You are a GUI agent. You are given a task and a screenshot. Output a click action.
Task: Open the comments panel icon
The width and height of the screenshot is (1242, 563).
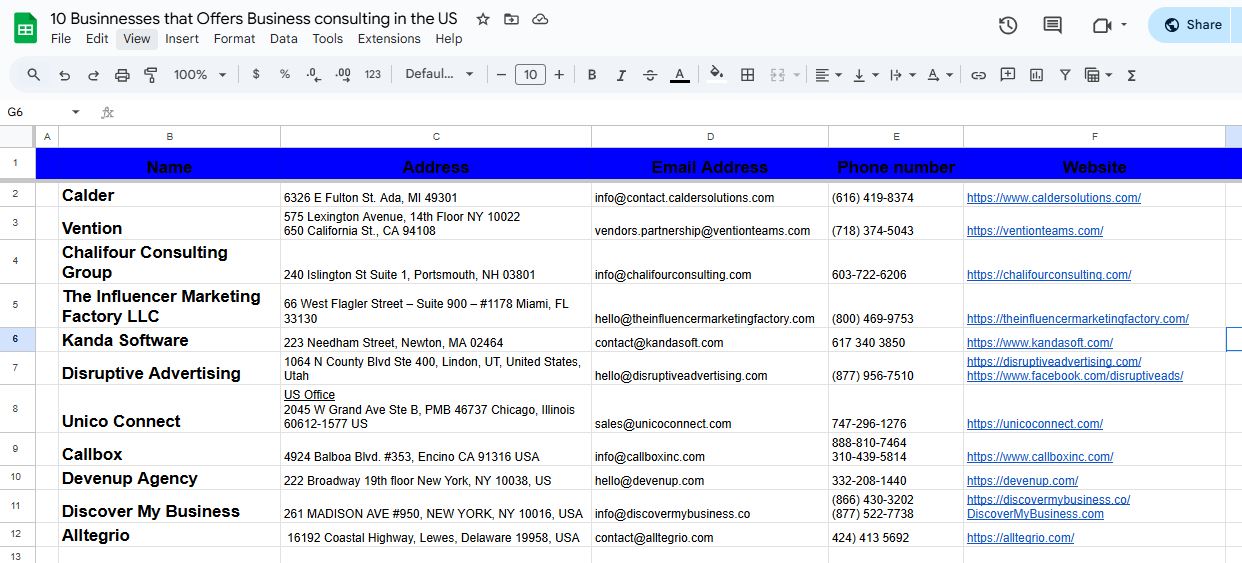click(1052, 25)
